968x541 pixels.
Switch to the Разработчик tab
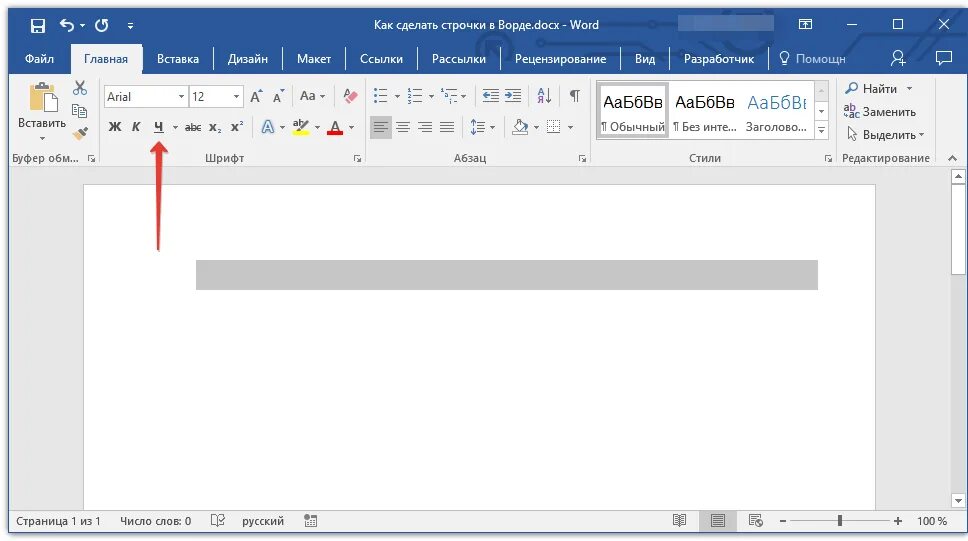(x=719, y=59)
